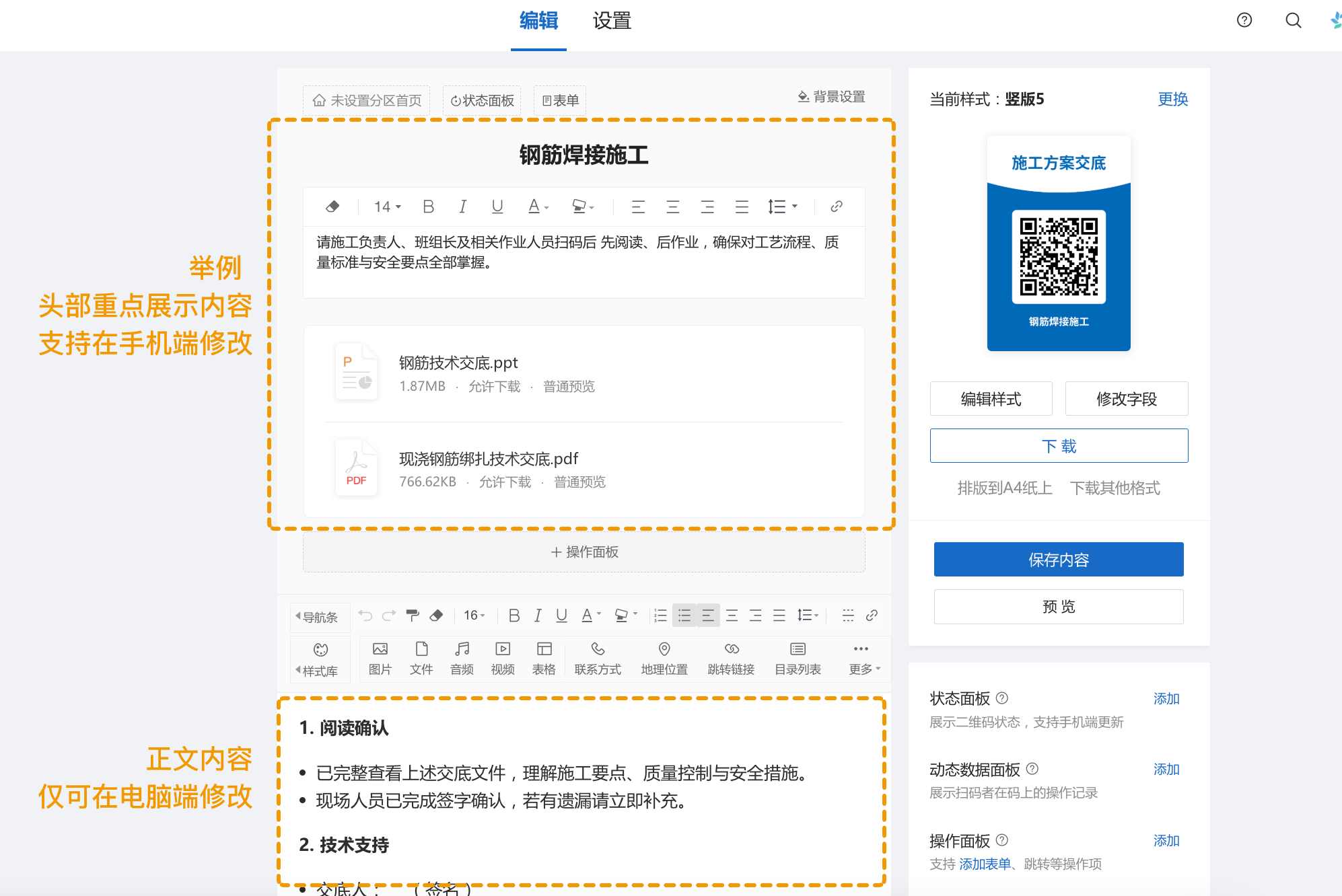Viewport: 1342px width, 896px height.
Task: Switch to the 编辑 tab
Action: [538, 21]
